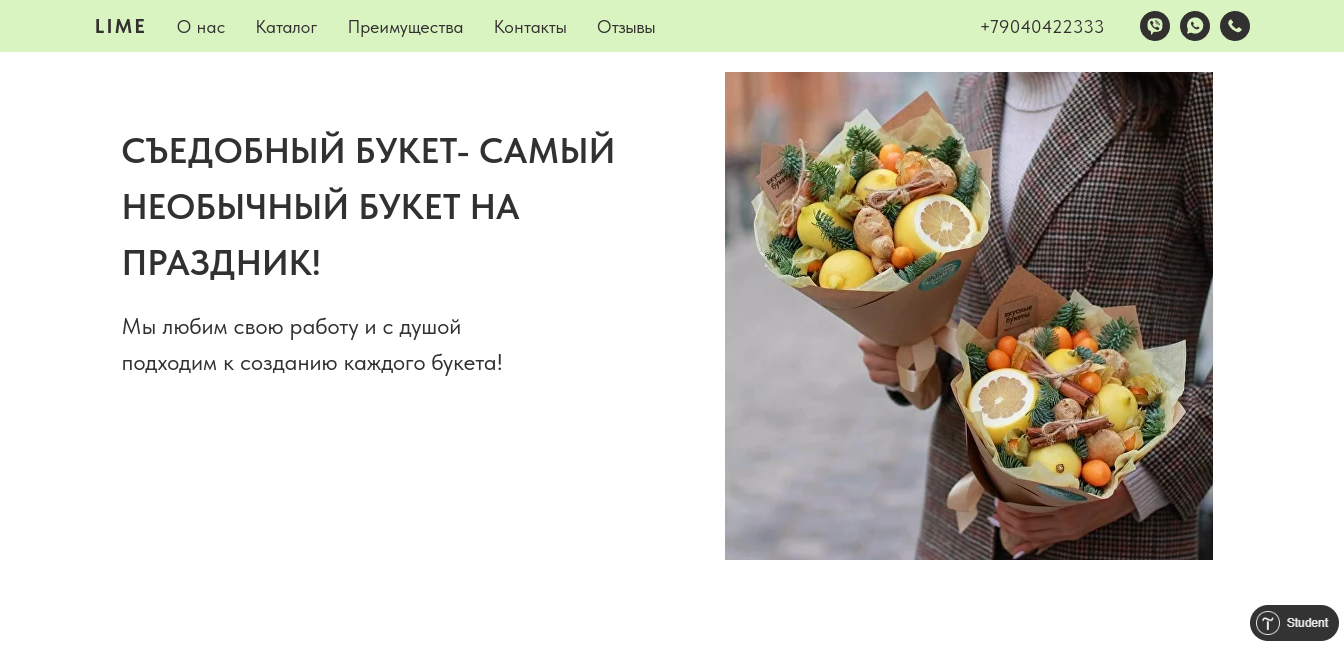The width and height of the screenshot is (1344, 649).
Task: Jump to Отзывы reviews
Action: click(626, 27)
